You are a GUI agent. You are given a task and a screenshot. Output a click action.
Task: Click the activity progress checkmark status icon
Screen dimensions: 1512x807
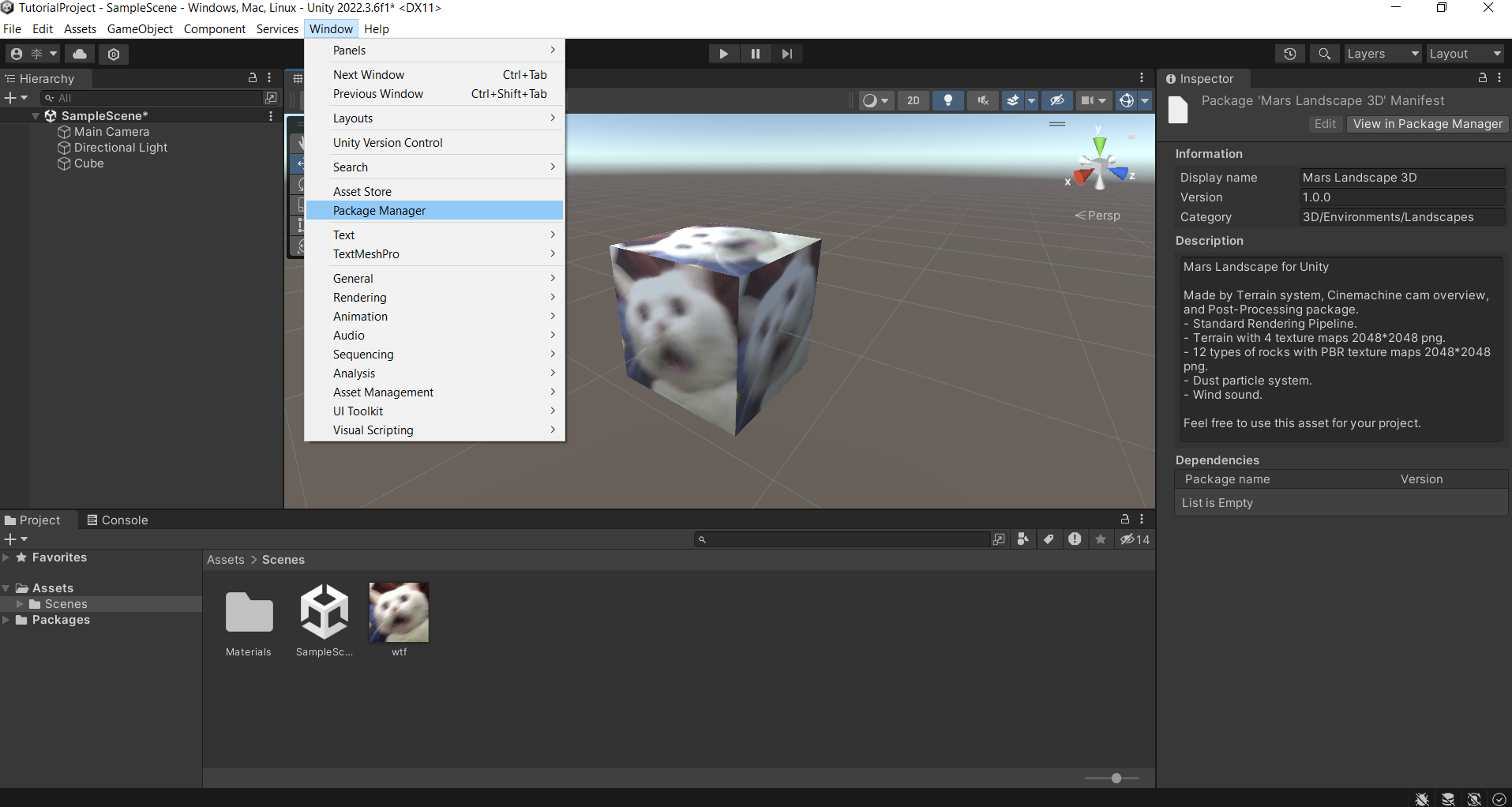coord(1499,799)
